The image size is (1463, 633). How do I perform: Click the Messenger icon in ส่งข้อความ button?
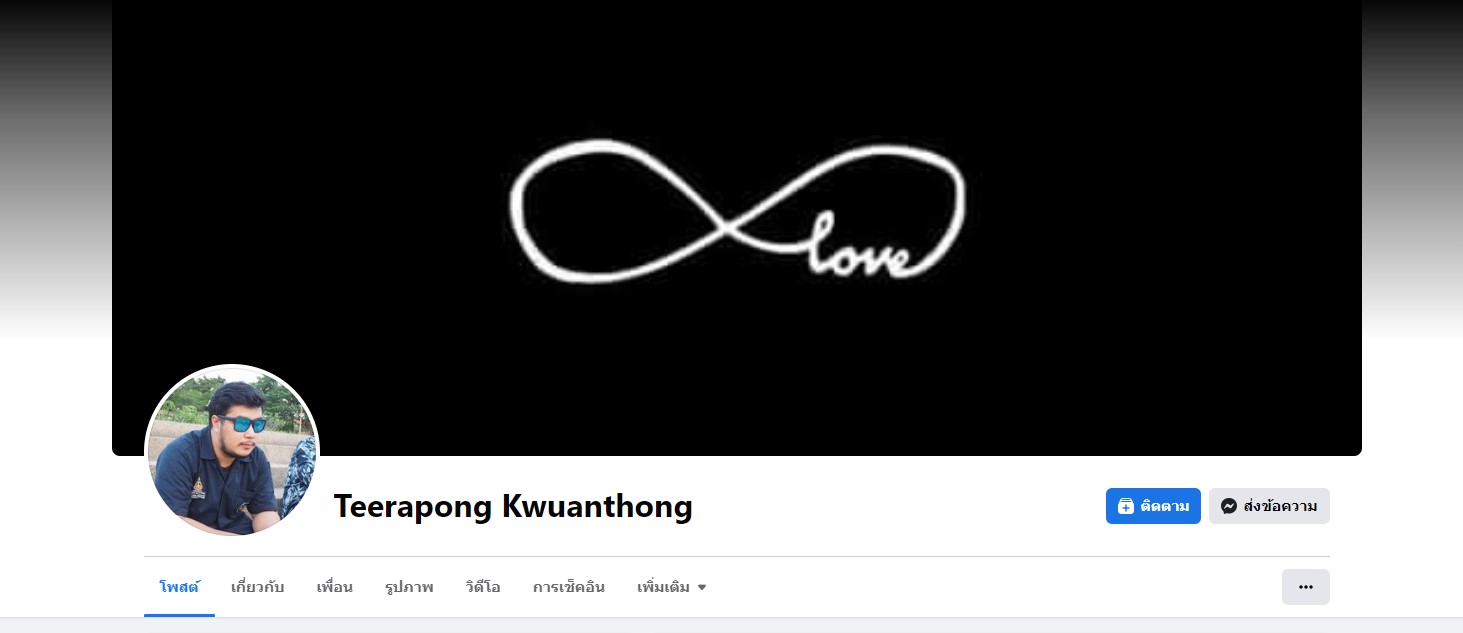1229,506
